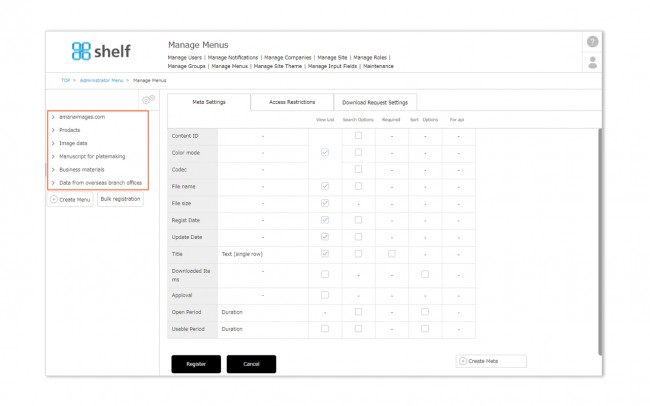The height and width of the screenshot is (406, 650).
Task: Toggle View List checkbox for Usable Period
Action: (325, 328)
